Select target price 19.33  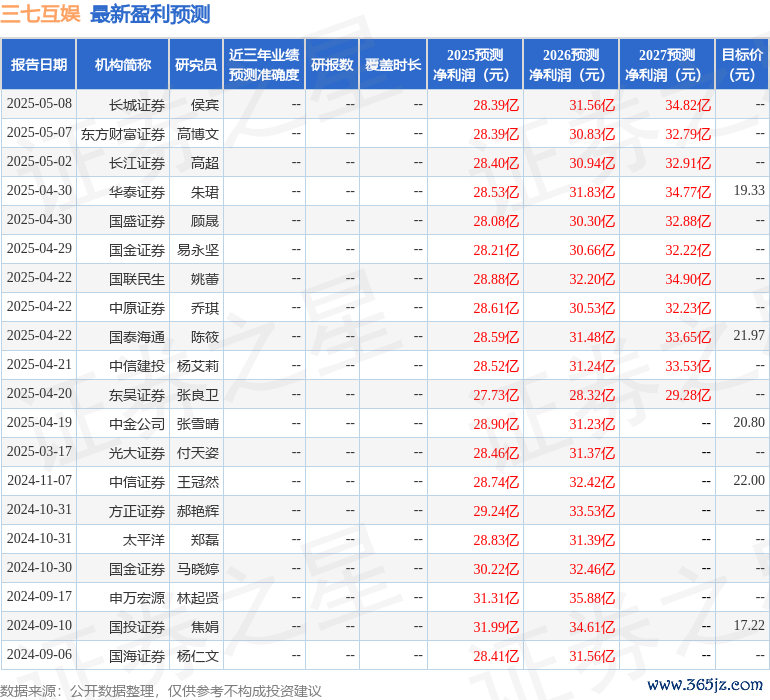[x=749, y=190]
